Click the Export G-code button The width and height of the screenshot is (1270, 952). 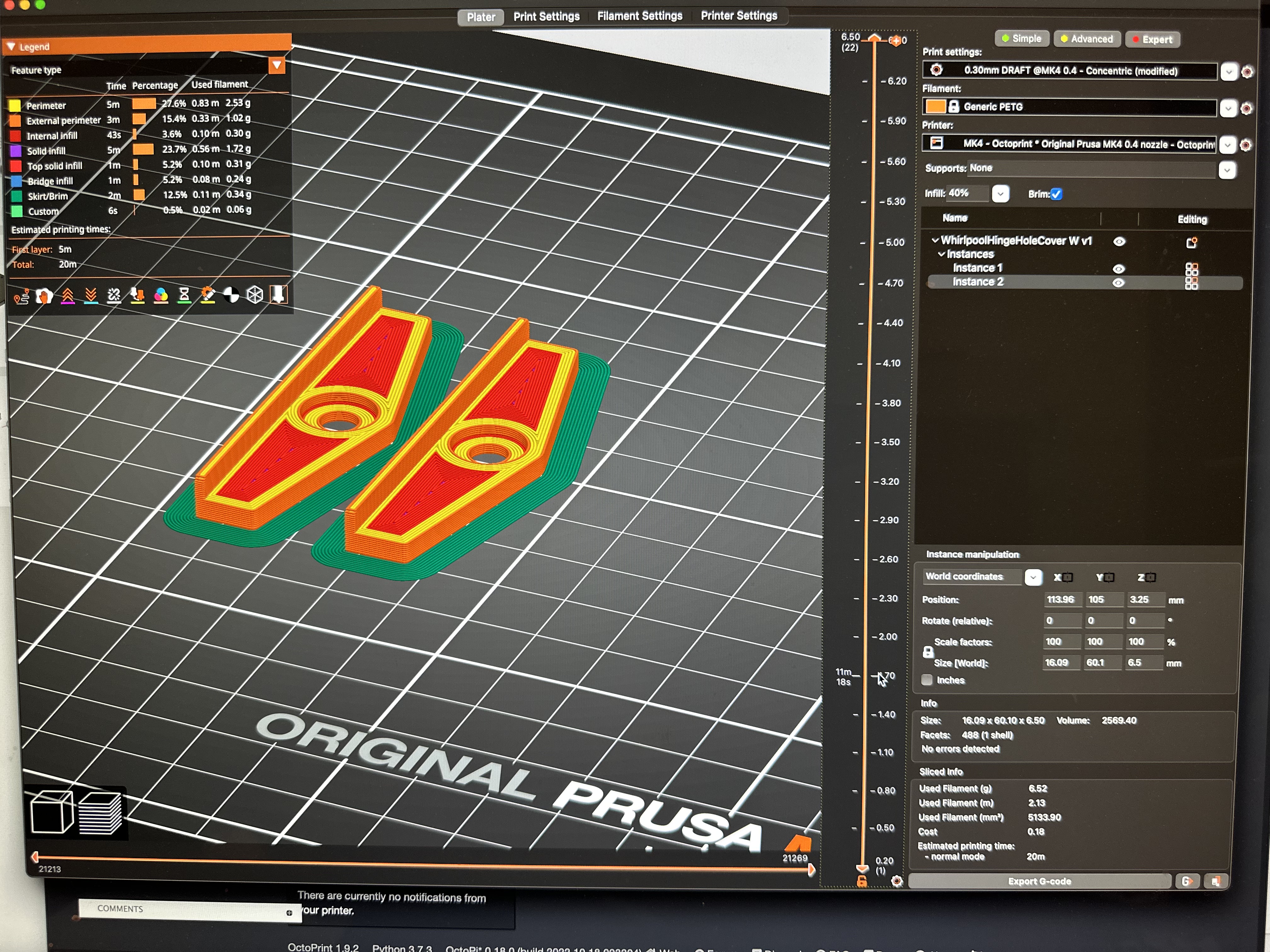1039,881
